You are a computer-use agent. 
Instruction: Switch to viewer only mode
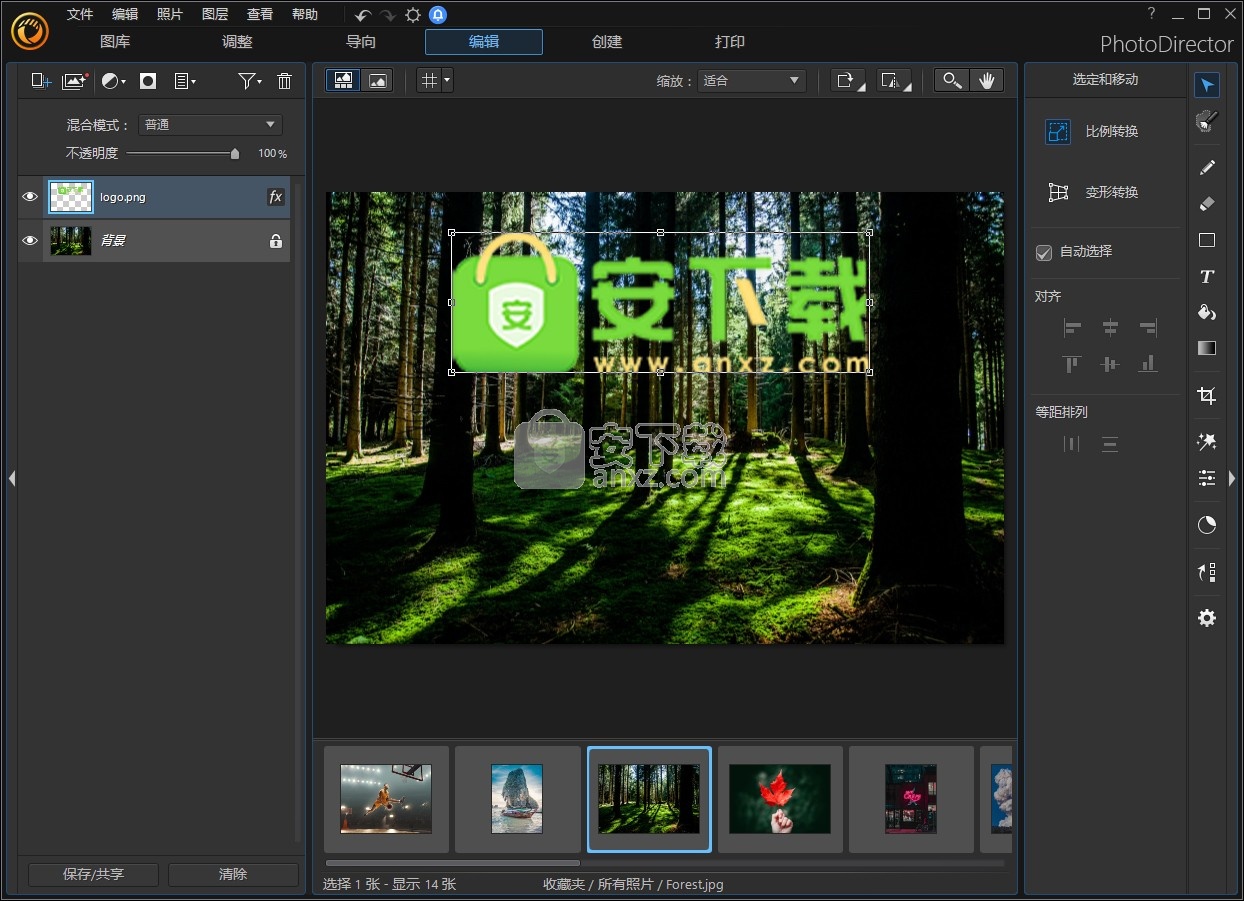[377, 81]
